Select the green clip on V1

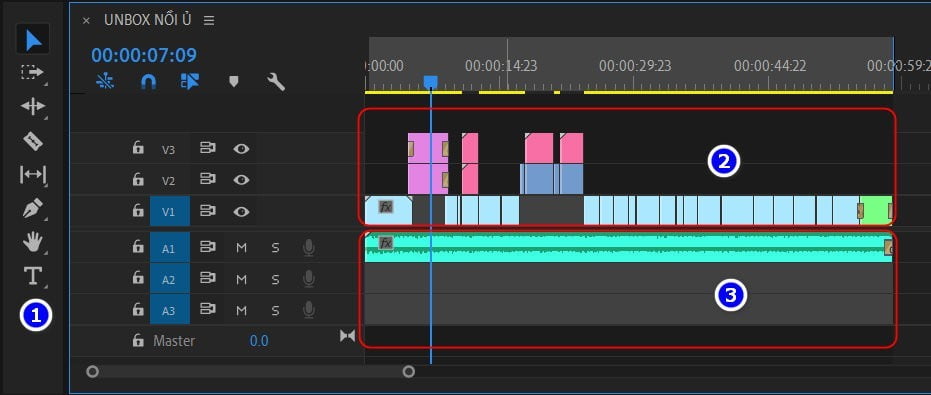[876, 210]
